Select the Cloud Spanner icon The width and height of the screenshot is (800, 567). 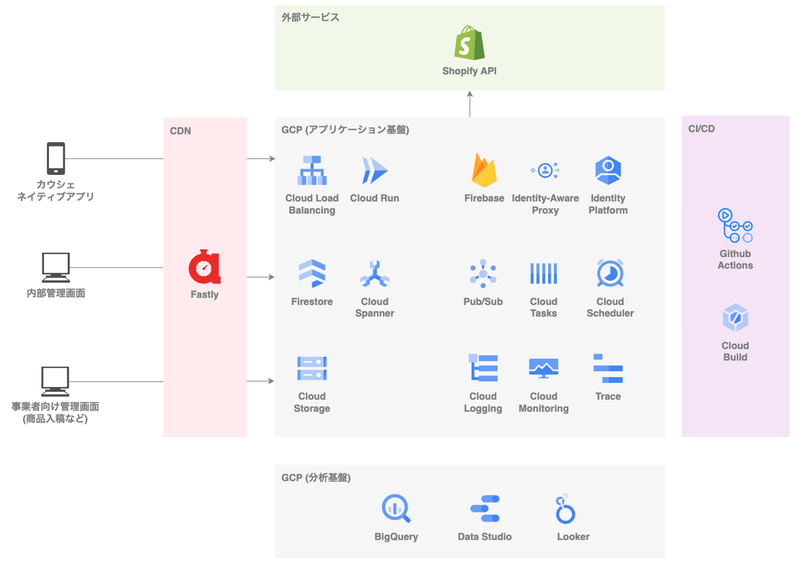(x=375, y=274)
